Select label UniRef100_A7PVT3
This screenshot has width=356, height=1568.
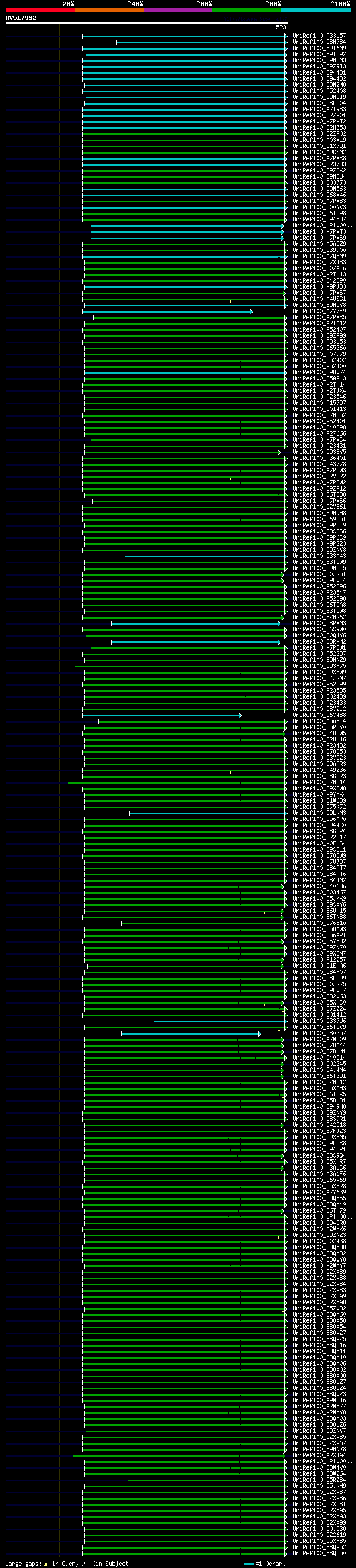pyautogui.click(x=319, y=231)
